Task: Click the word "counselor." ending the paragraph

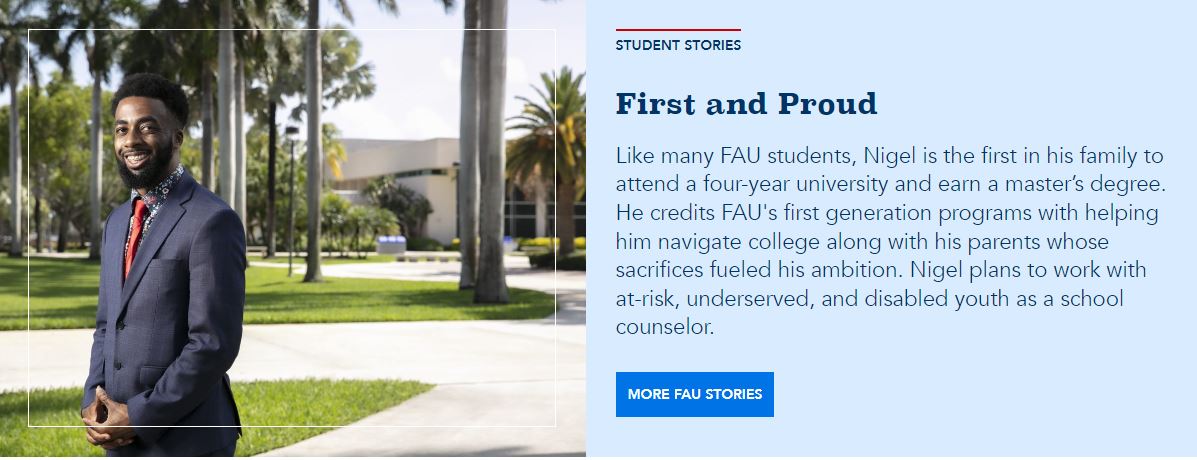Action: [666, 328]
